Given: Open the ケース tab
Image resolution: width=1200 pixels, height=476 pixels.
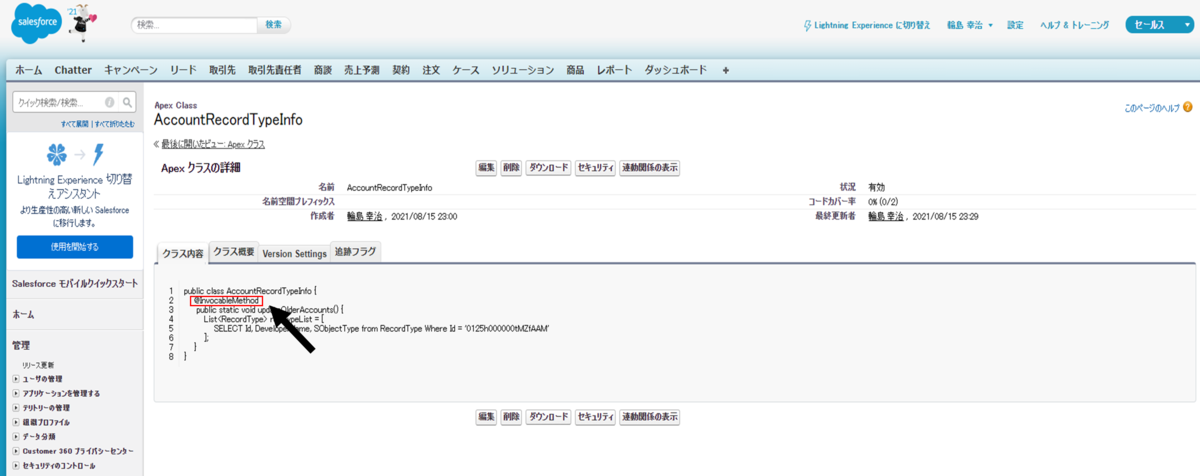Looking at the screenshot, I should coord(466,70).
